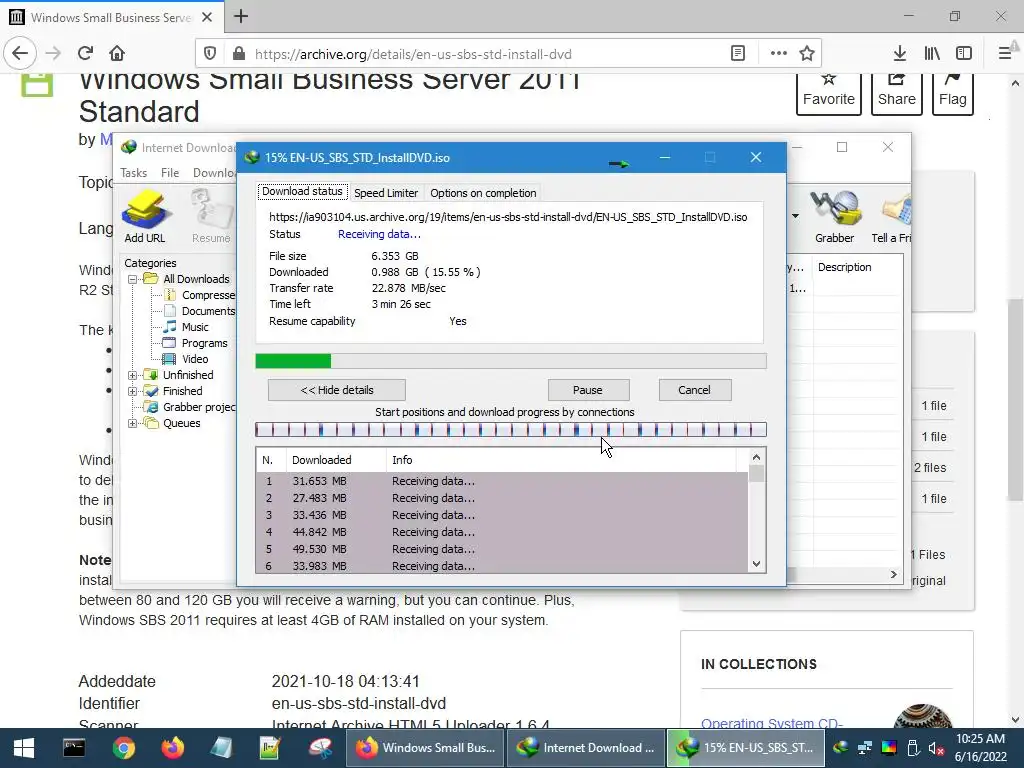1024x768 pixels.
Task: Click IDM list horizontal scroll right arrow
Action: tap(893, 574)
